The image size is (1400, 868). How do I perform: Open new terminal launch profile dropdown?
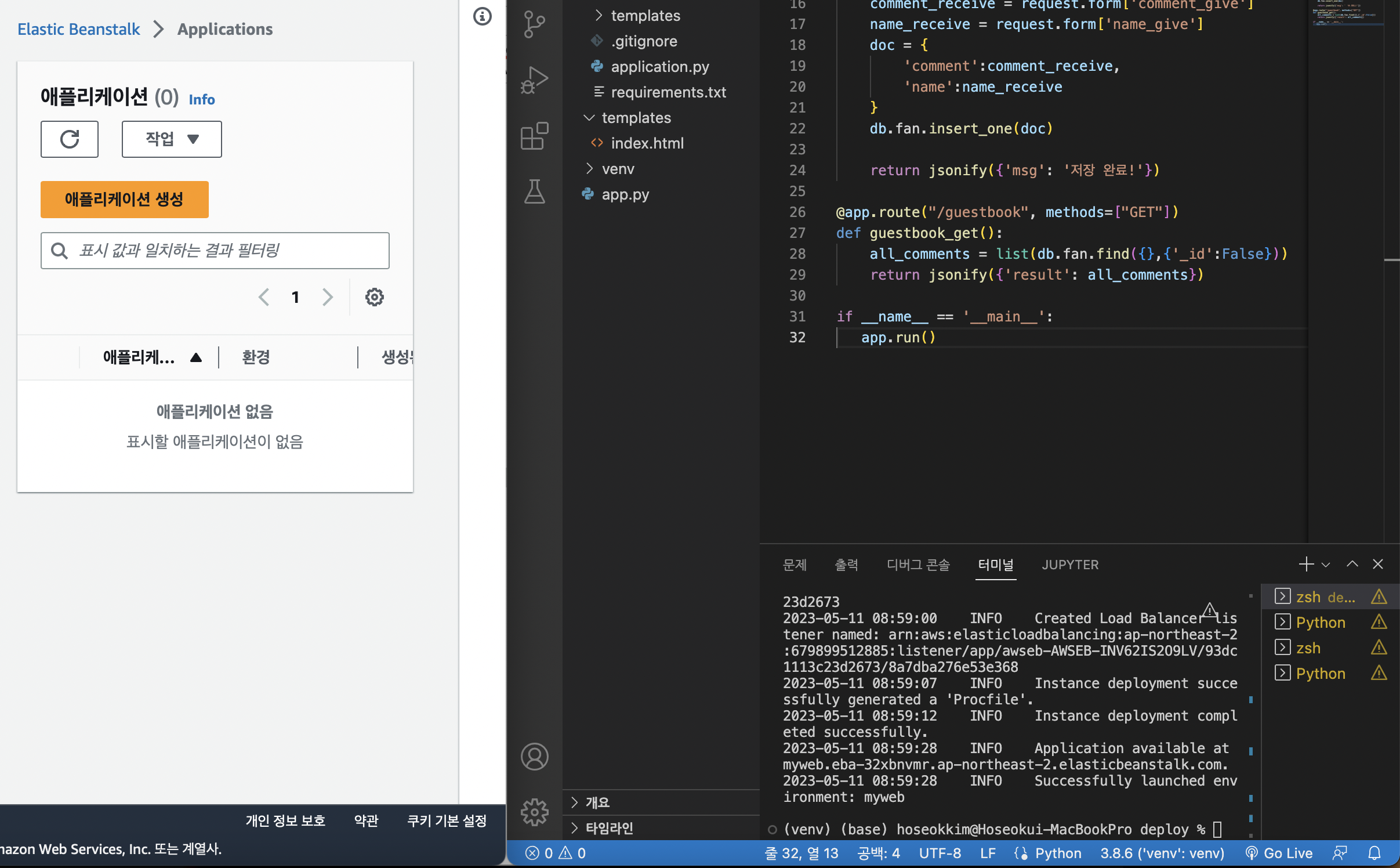click(1326, 565)
